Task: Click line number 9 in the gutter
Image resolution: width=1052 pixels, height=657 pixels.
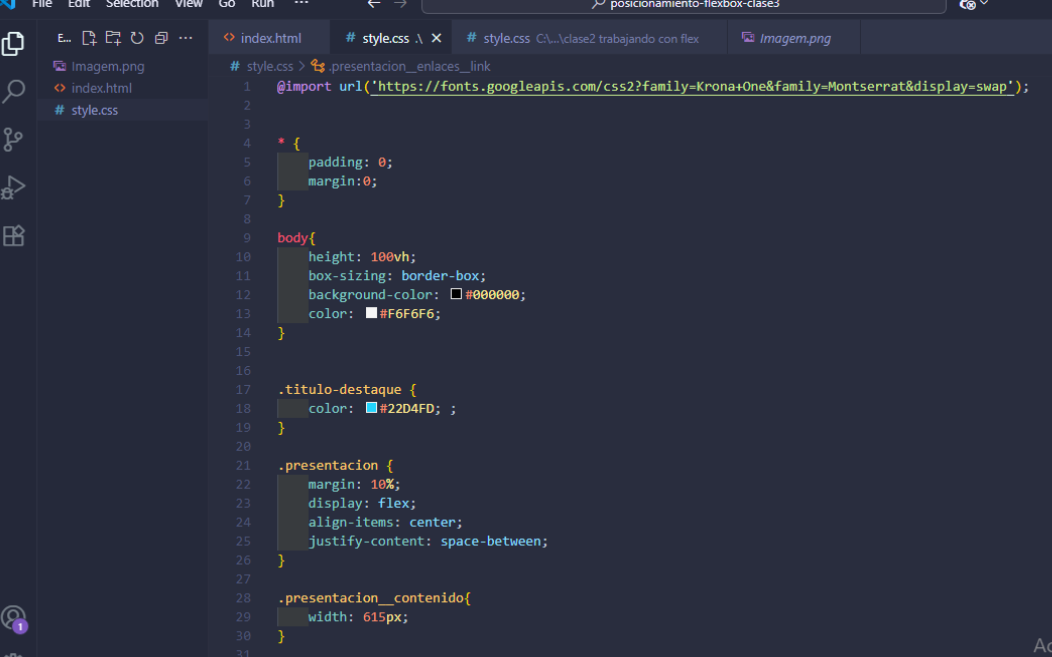Action: [x=246, y=238]
